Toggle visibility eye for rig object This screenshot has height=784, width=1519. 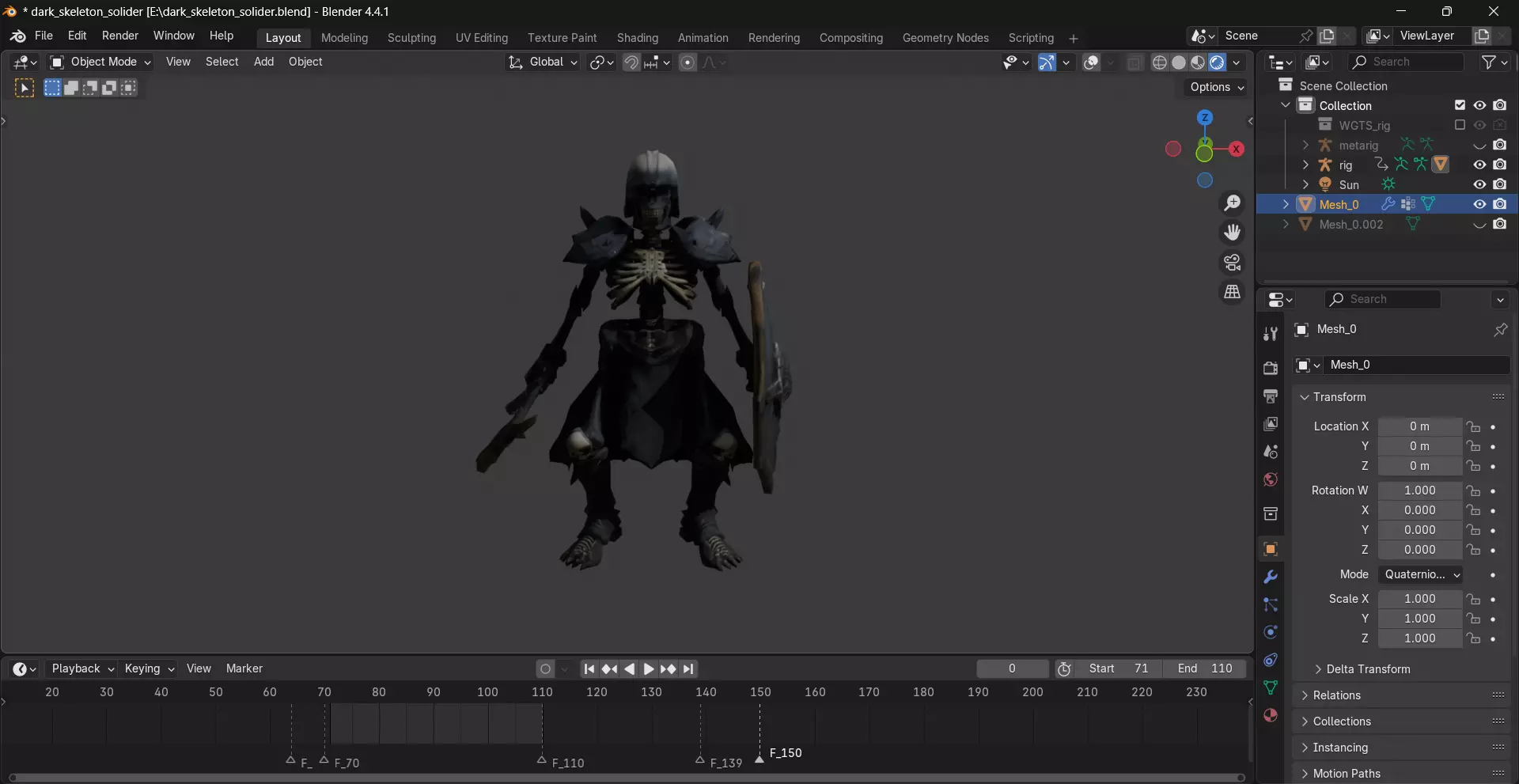[1479, 165]
